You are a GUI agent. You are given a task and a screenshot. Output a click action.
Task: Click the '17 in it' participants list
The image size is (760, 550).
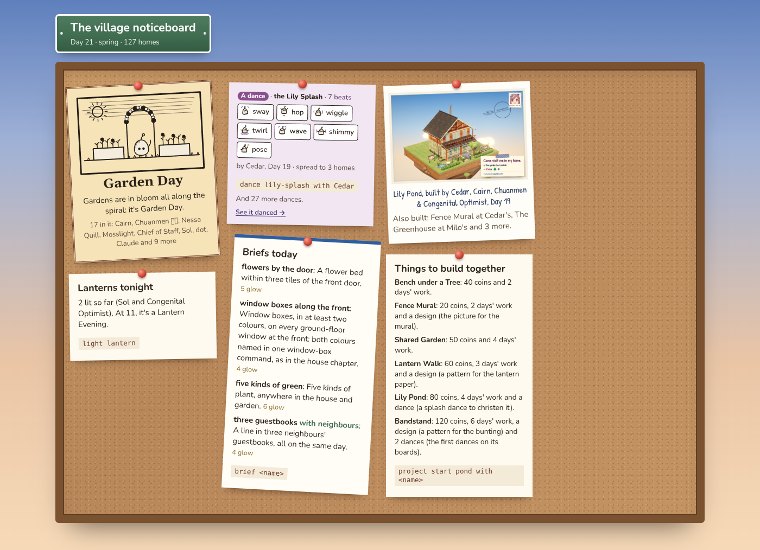(x=146, y=232)
